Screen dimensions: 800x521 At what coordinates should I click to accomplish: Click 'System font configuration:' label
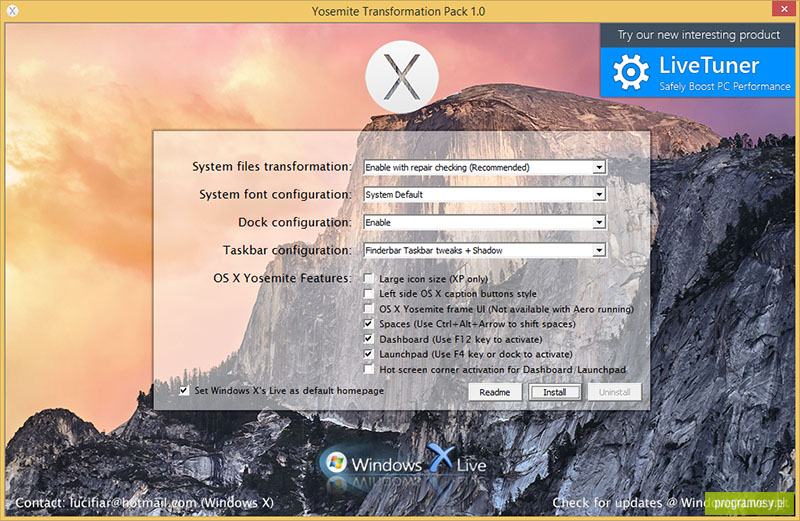point(275,194)
